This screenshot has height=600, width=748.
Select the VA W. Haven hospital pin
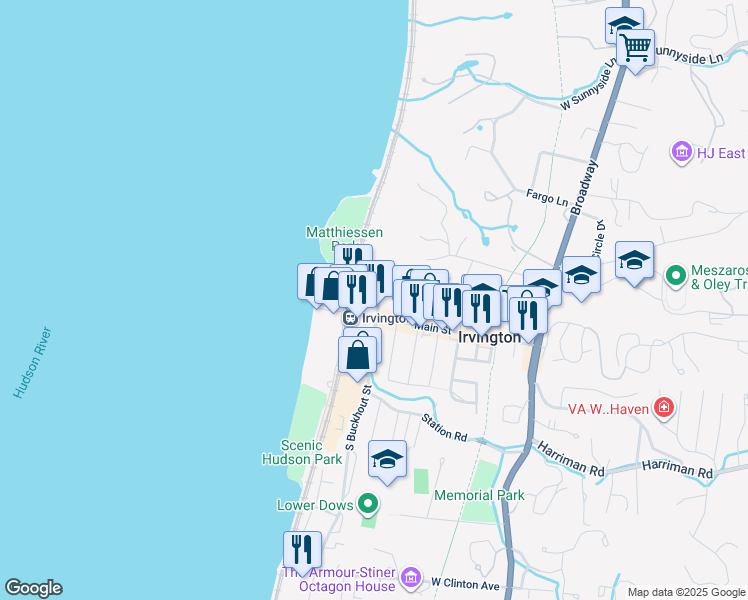pyautogui.click(x=664, y=408)
